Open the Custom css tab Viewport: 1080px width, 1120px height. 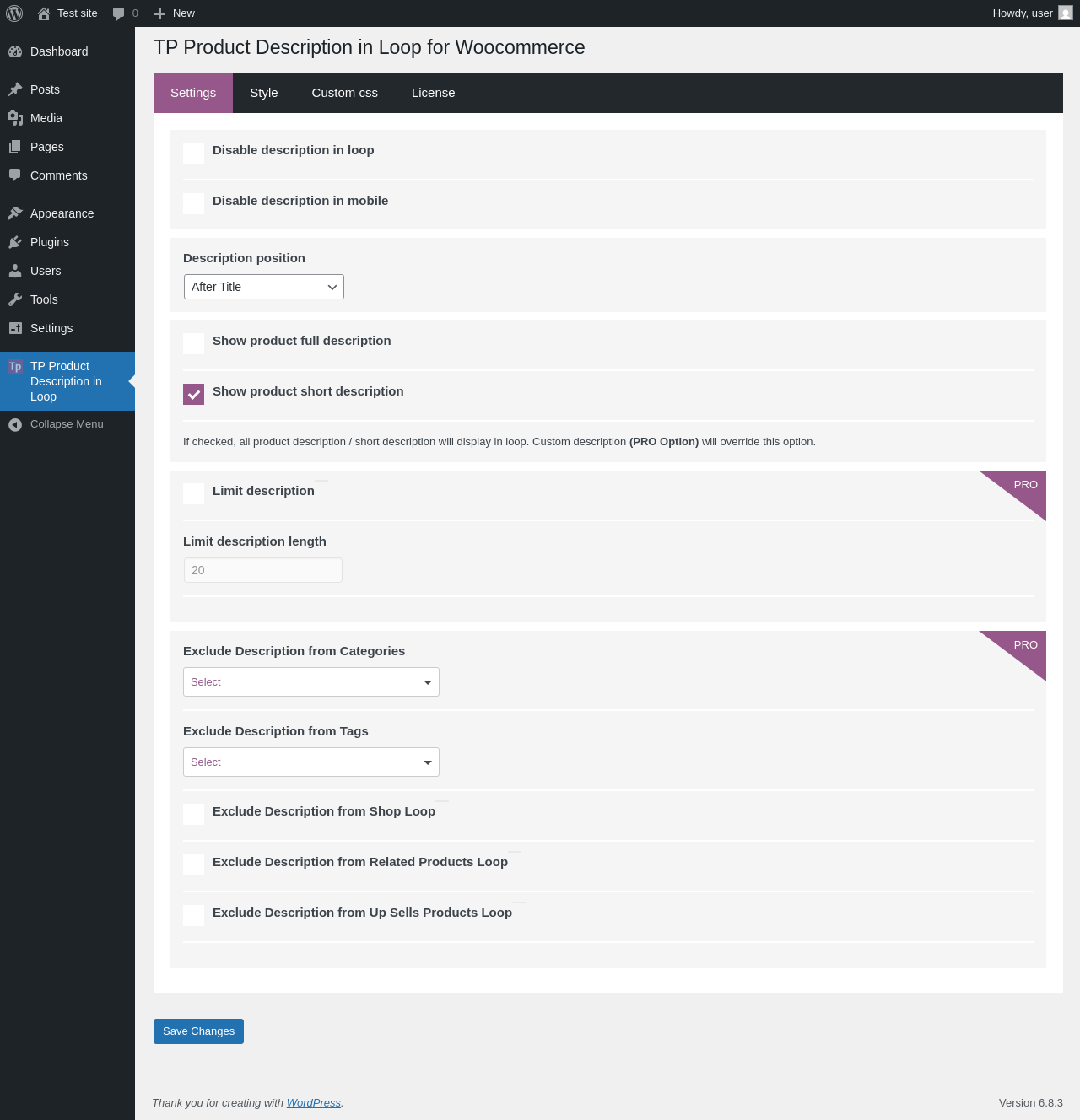(x=345, y=93)
